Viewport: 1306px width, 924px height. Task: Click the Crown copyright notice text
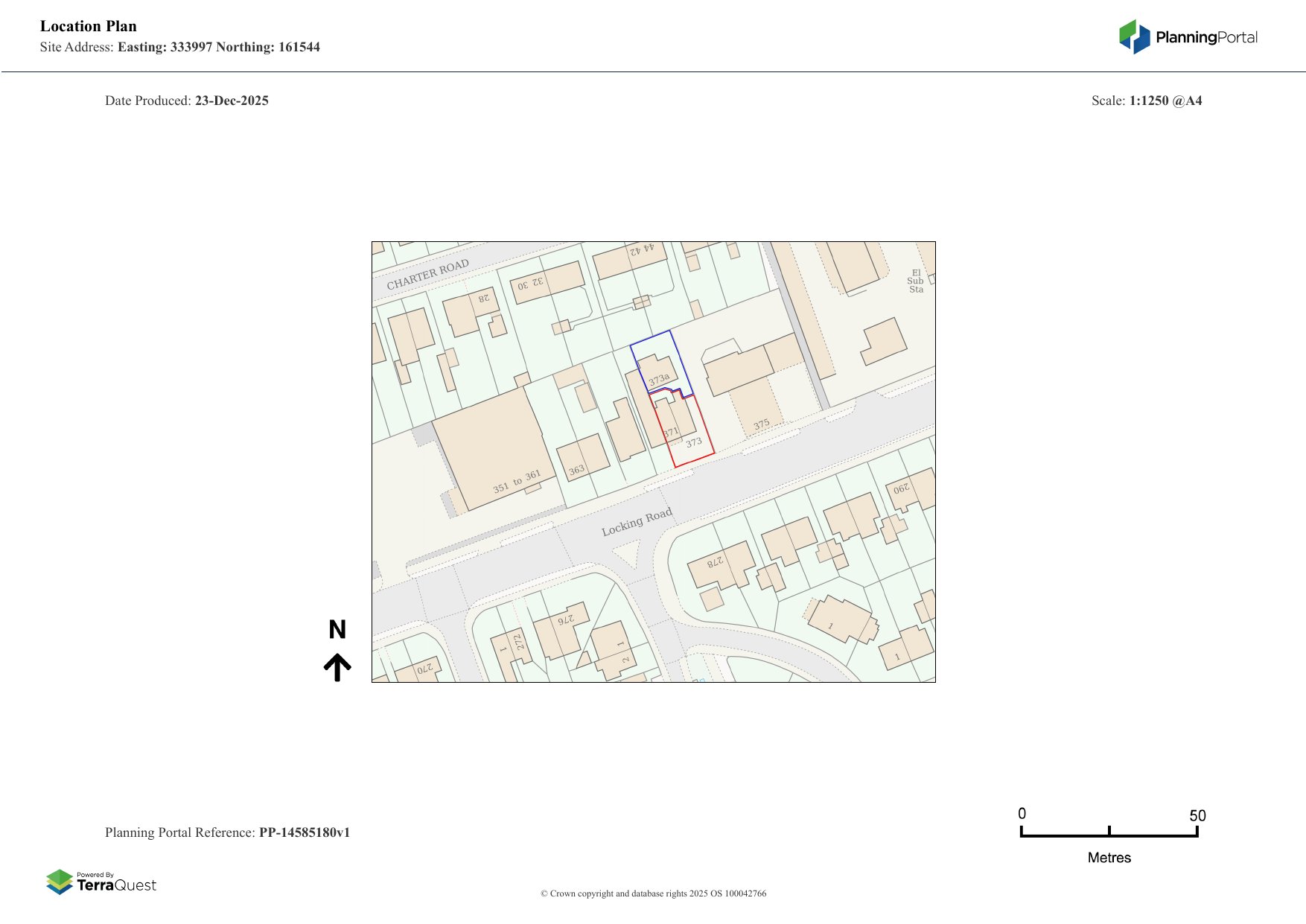coord(653,893)
